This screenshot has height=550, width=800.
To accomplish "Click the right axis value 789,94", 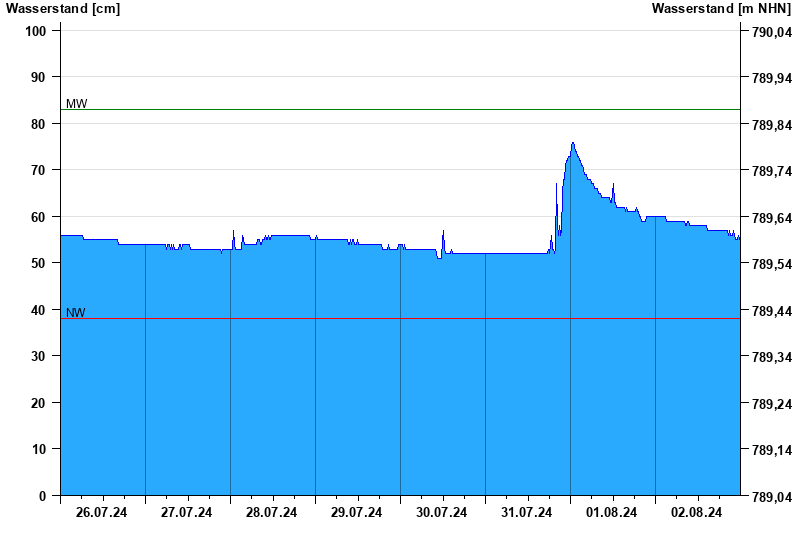I will click(x=772, y=79).
